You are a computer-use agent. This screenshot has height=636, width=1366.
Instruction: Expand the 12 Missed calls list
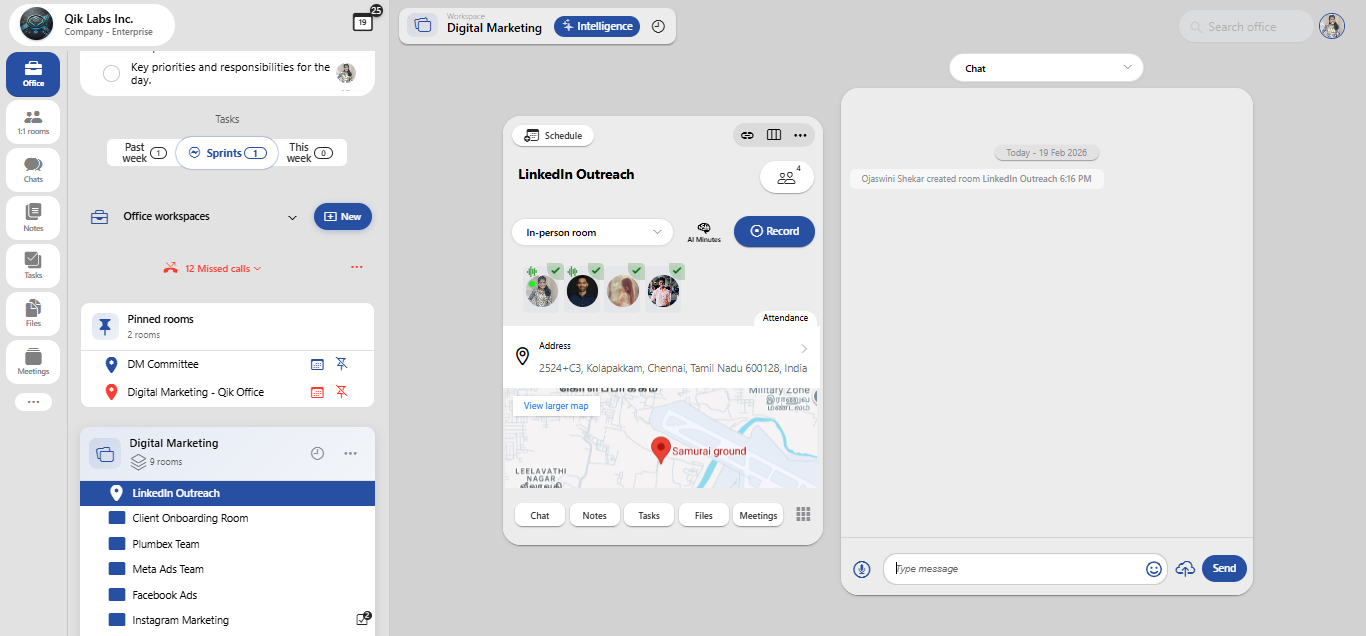pos(214,268)
